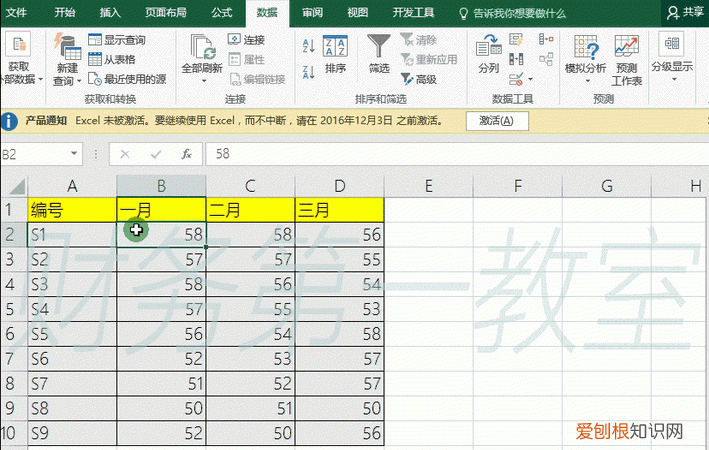
Task: Switch to the Formulas (公式) tab
Action: click(222, 13)
